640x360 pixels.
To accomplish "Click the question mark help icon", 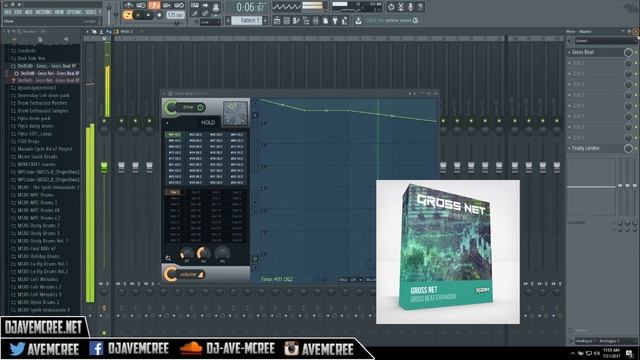I will pos(420,7).
